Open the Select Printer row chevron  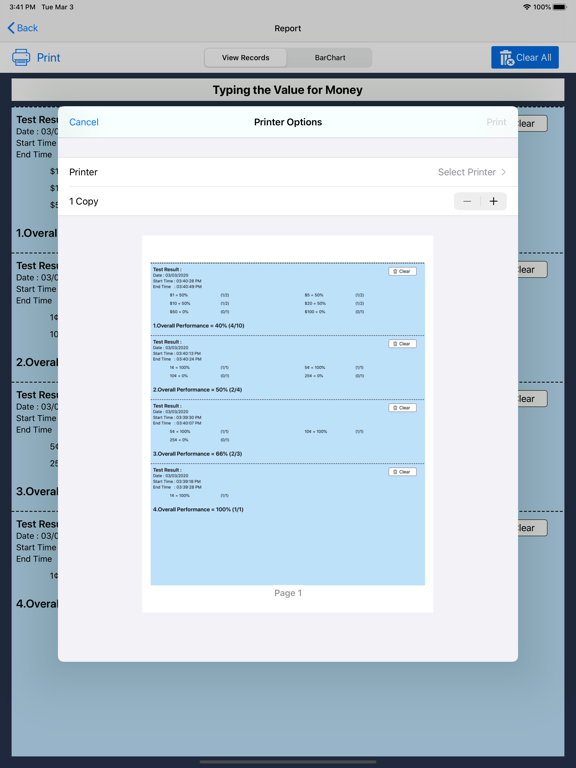point(504,172)
